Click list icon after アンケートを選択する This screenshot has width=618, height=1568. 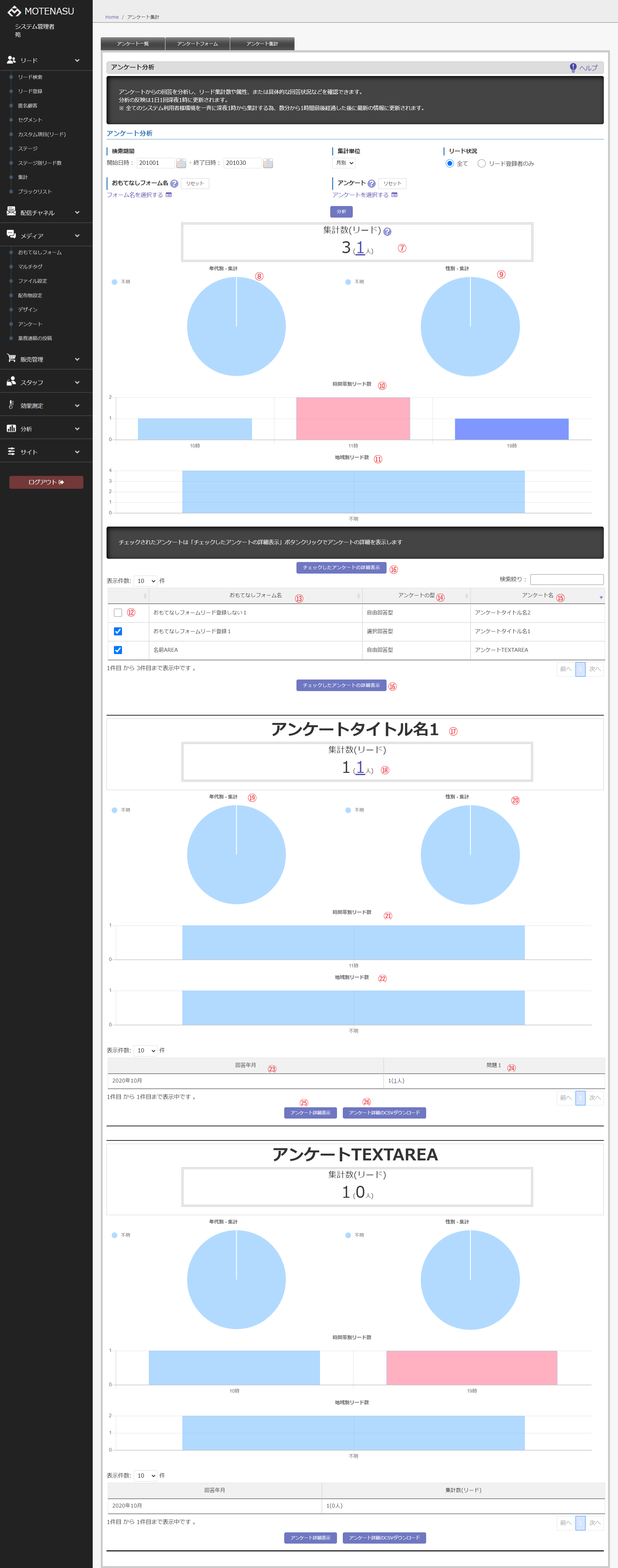tap(395, 195)
